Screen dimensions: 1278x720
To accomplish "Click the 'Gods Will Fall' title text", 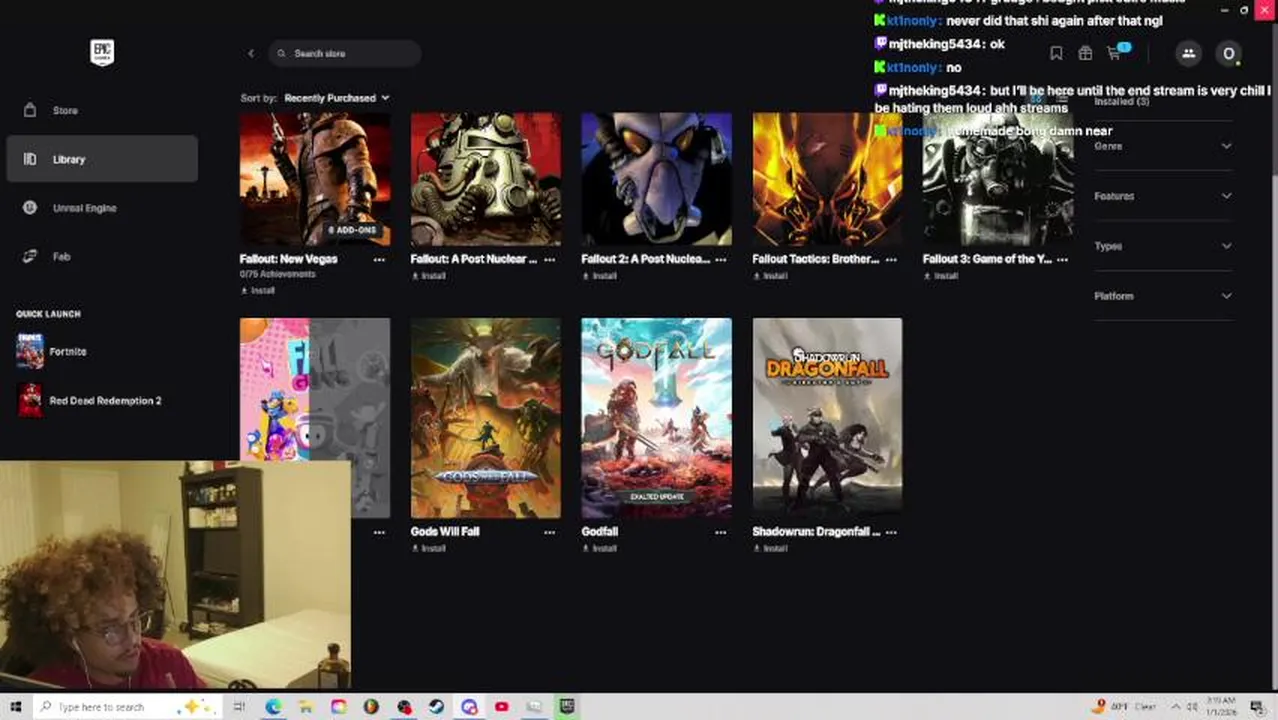I will tap(445, 532).
